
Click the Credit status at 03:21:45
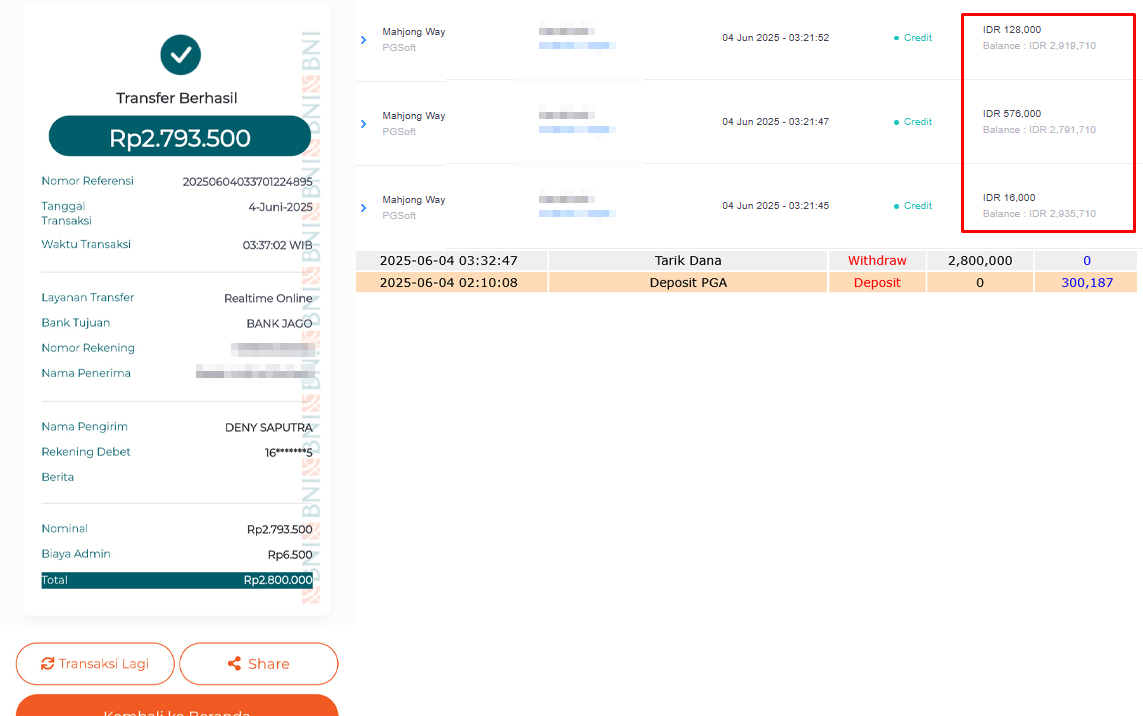click(x=913, y=206)
